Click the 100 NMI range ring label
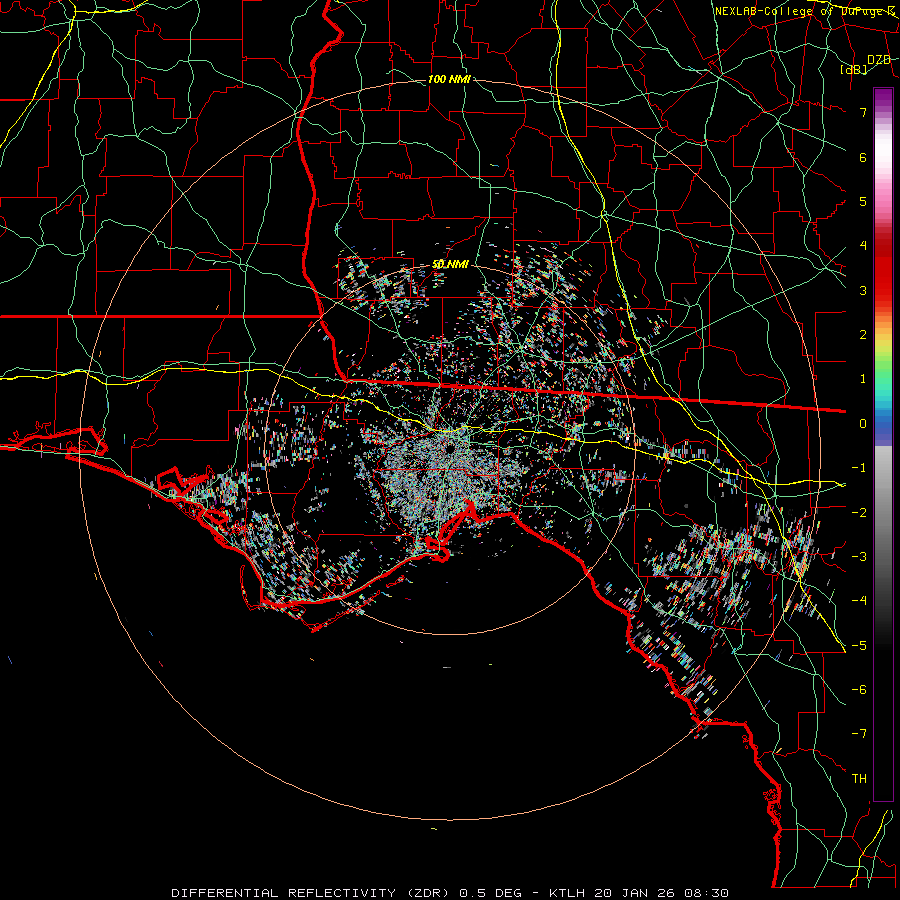 coord(449,79)
